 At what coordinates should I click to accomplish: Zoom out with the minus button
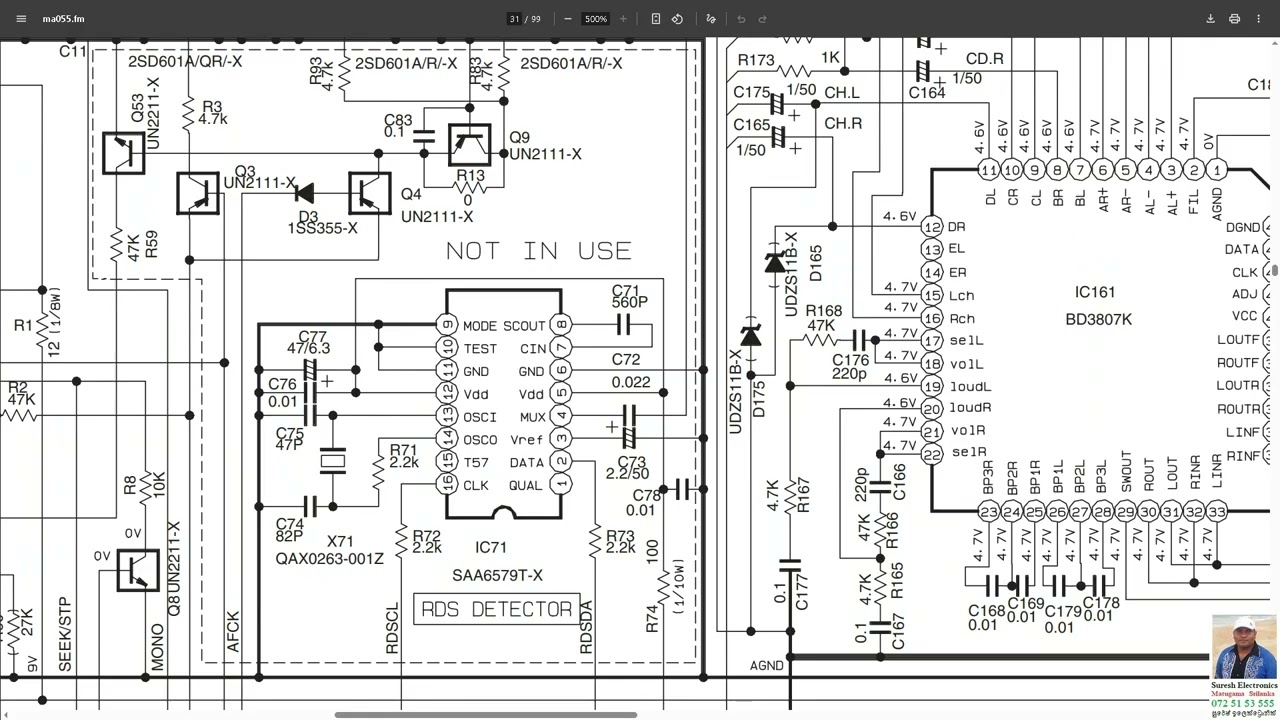[x=568, y=19]
